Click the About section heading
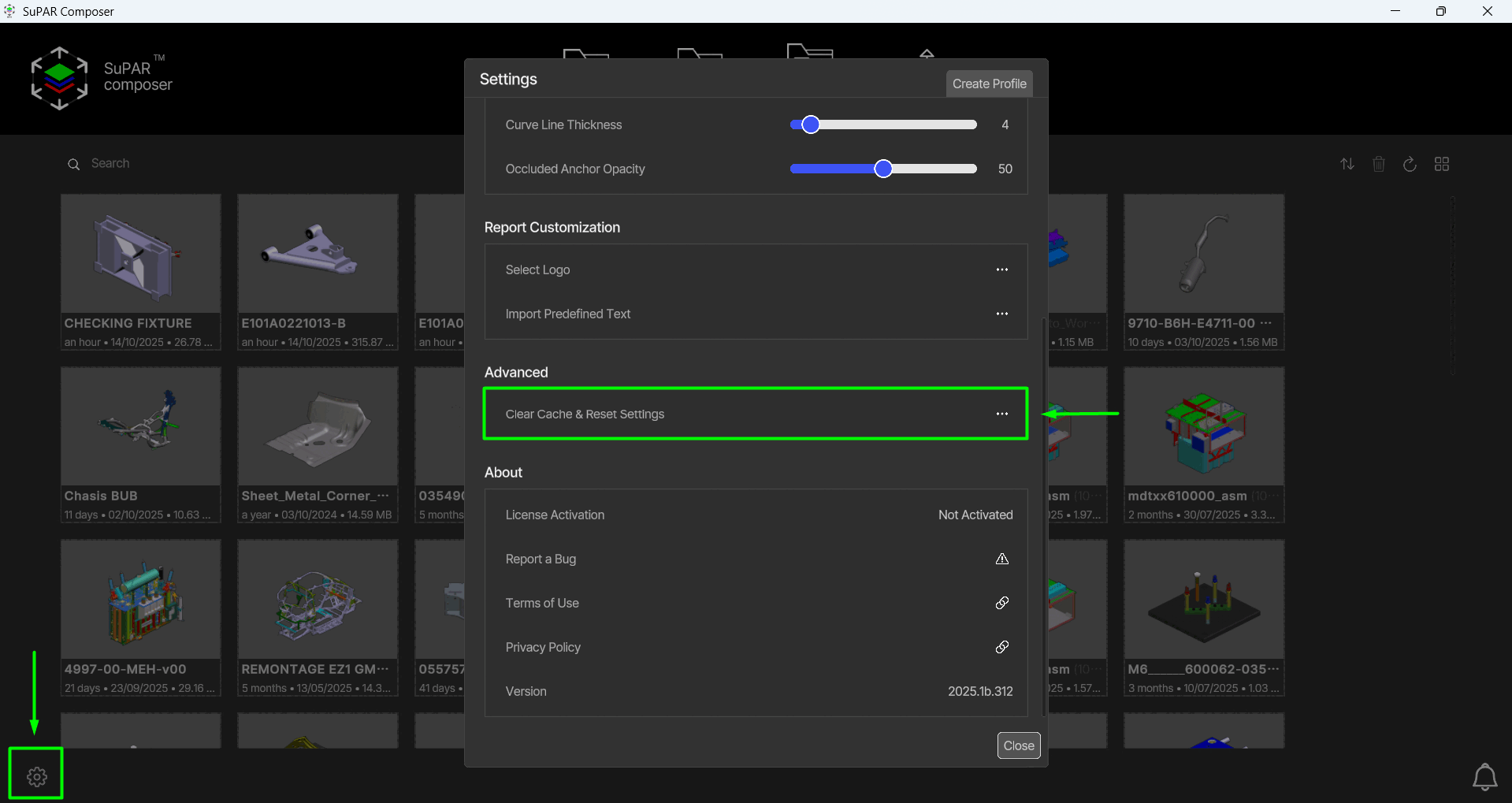 (503, 472)
